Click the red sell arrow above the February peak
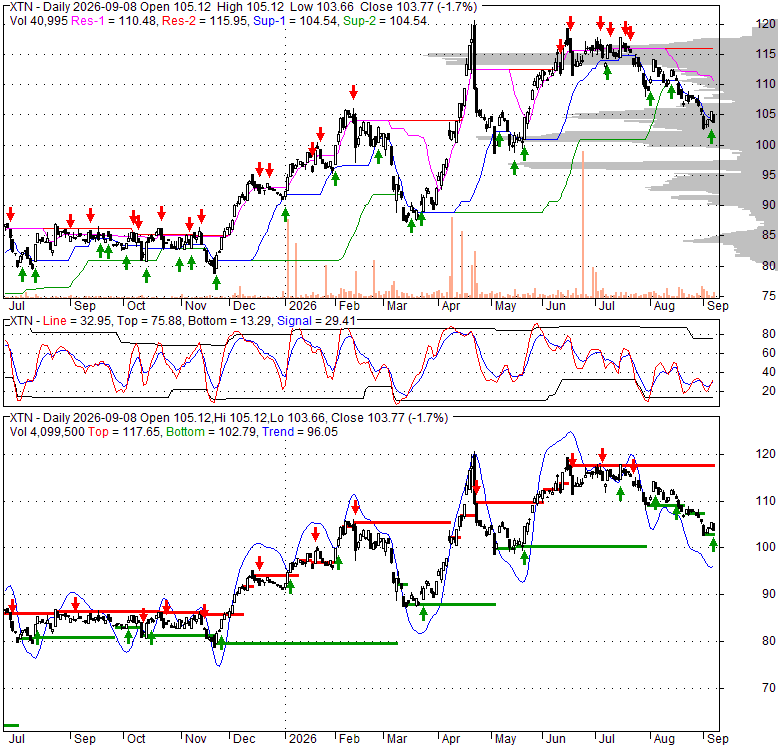Screen dimensions: 780x745 click(353, 93)
